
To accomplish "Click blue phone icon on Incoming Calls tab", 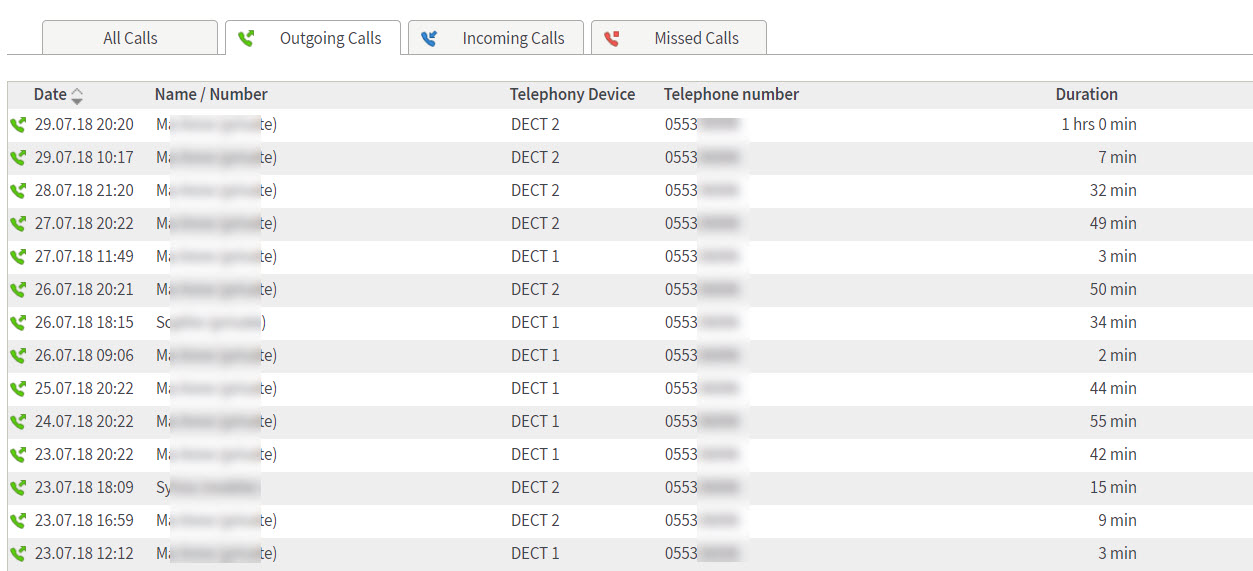I will tap(429, 39).
